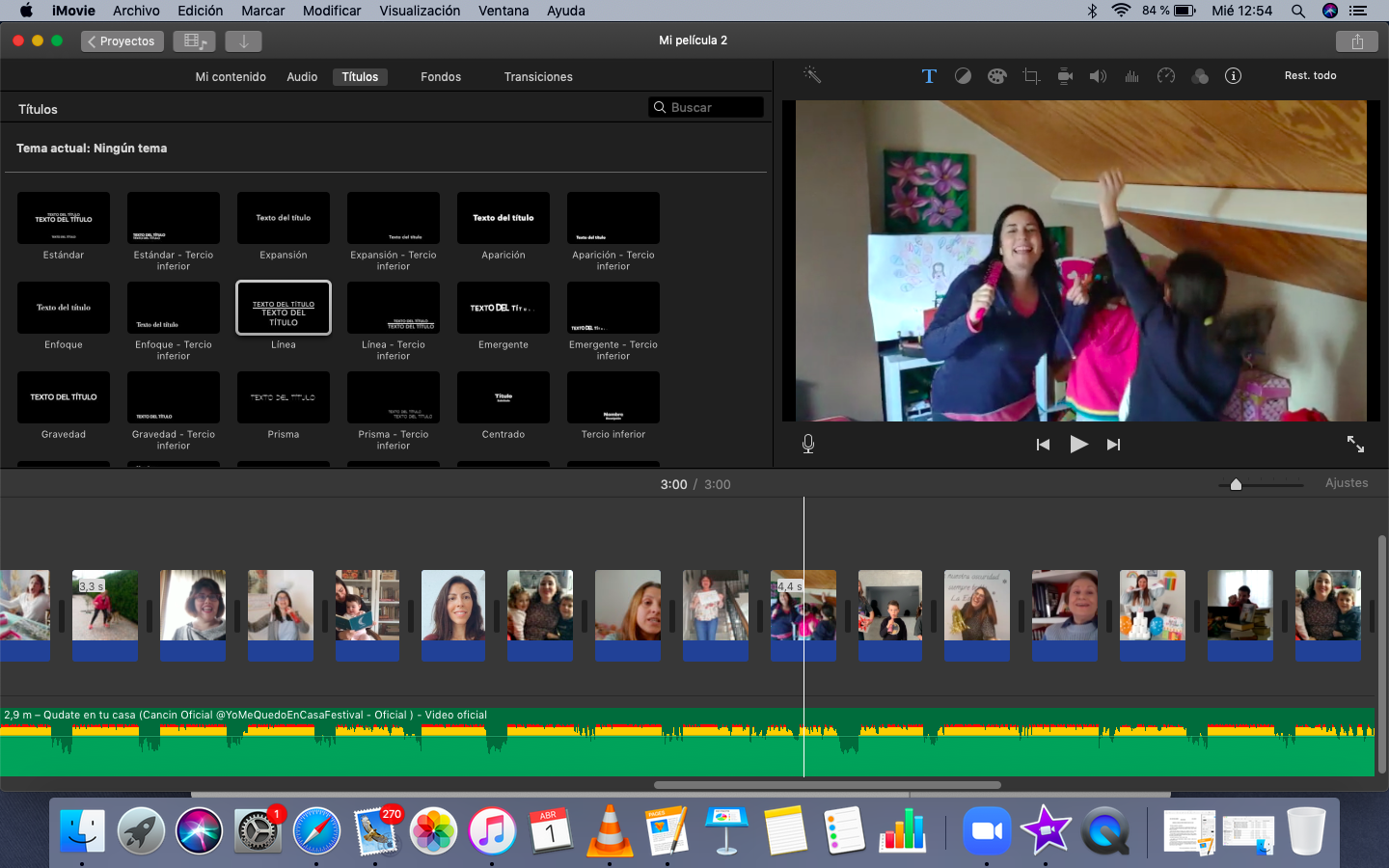
Task: Toggle fullscreen playback of the viewer
Action: click(x=1355, y=444)
